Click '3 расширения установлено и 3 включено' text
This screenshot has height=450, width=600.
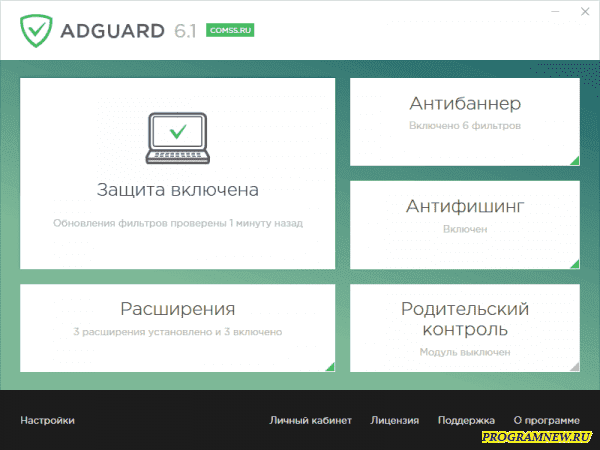click(178, 332)
